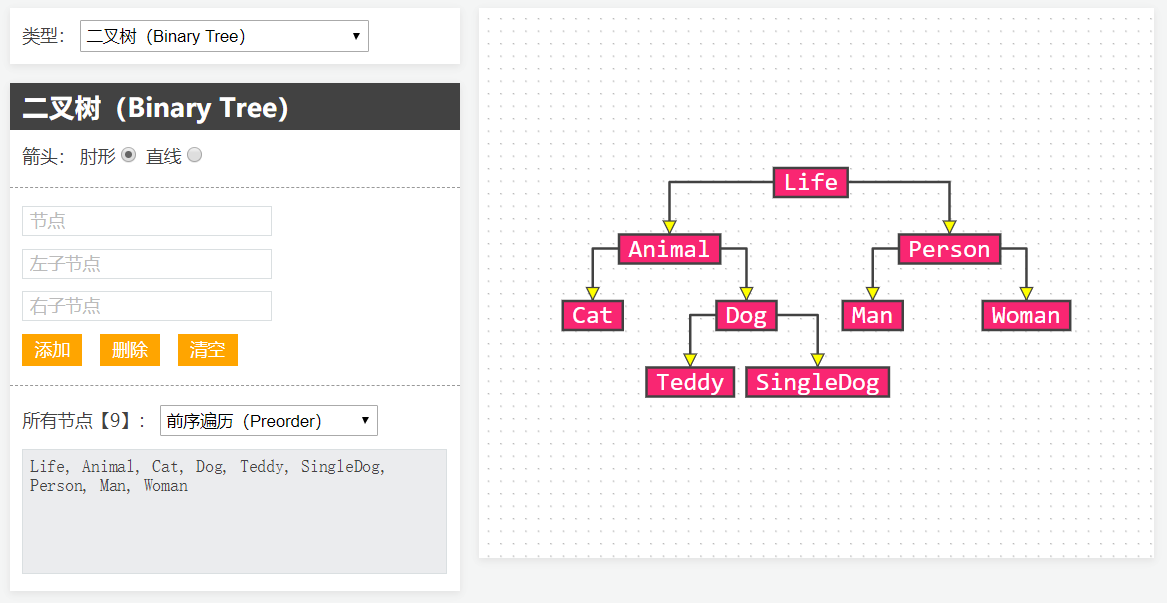Screen dimensions: 1167x603
Task: Focus the 右子节点 right child input
Action: click(x=147, y=306)
